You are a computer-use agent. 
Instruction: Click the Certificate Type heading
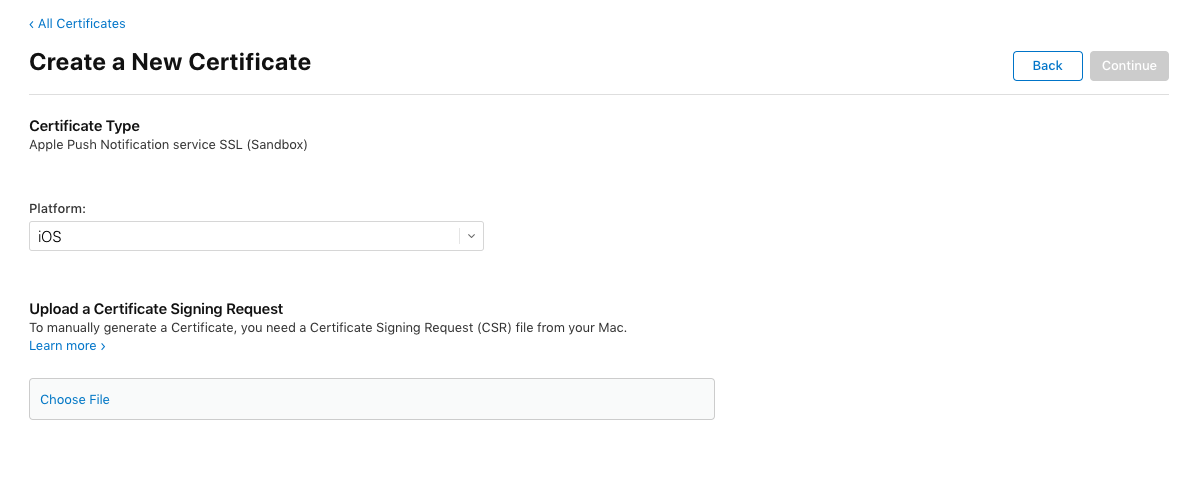(84, 126)
